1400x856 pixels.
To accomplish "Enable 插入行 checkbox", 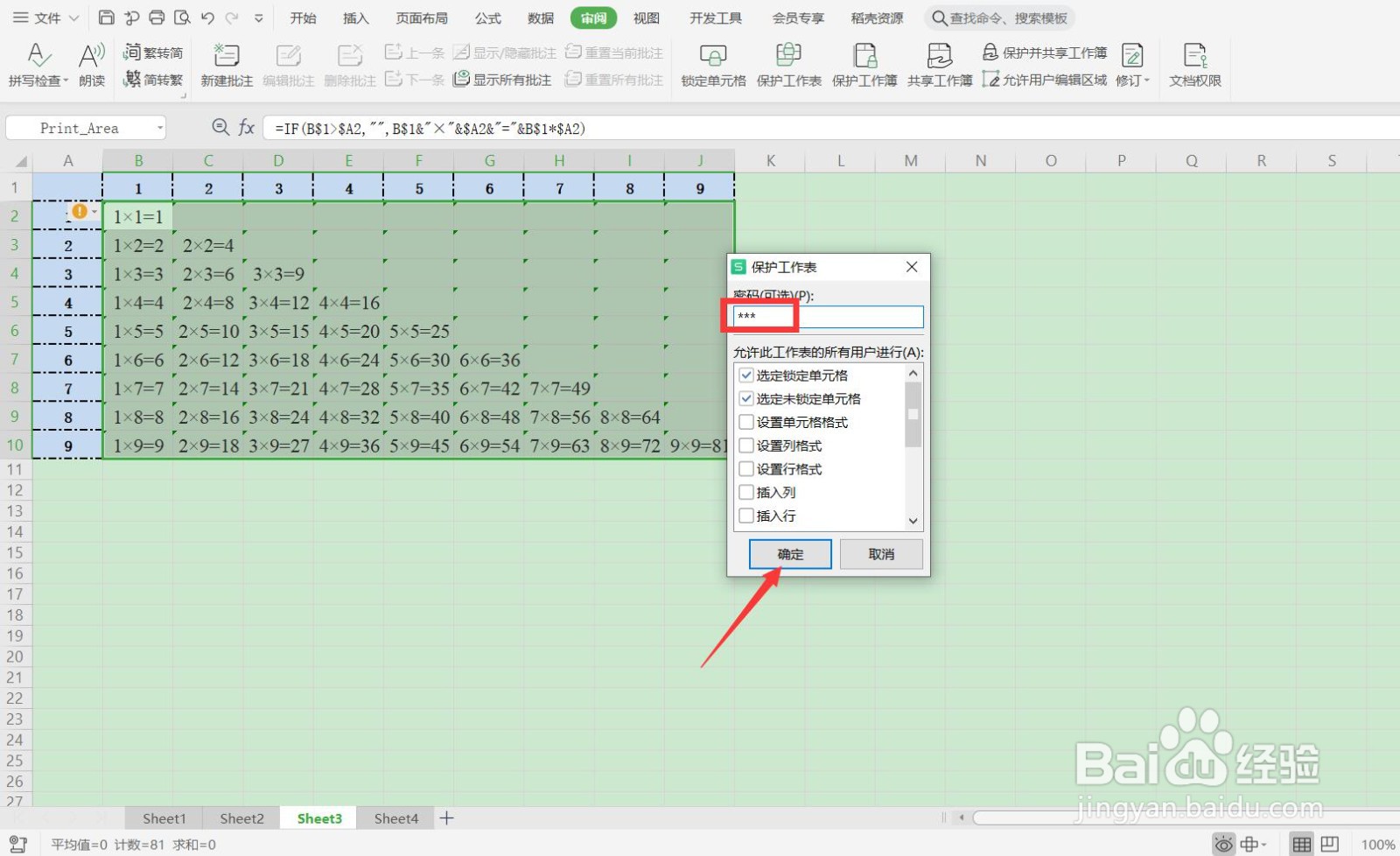I will coord(746,516).
